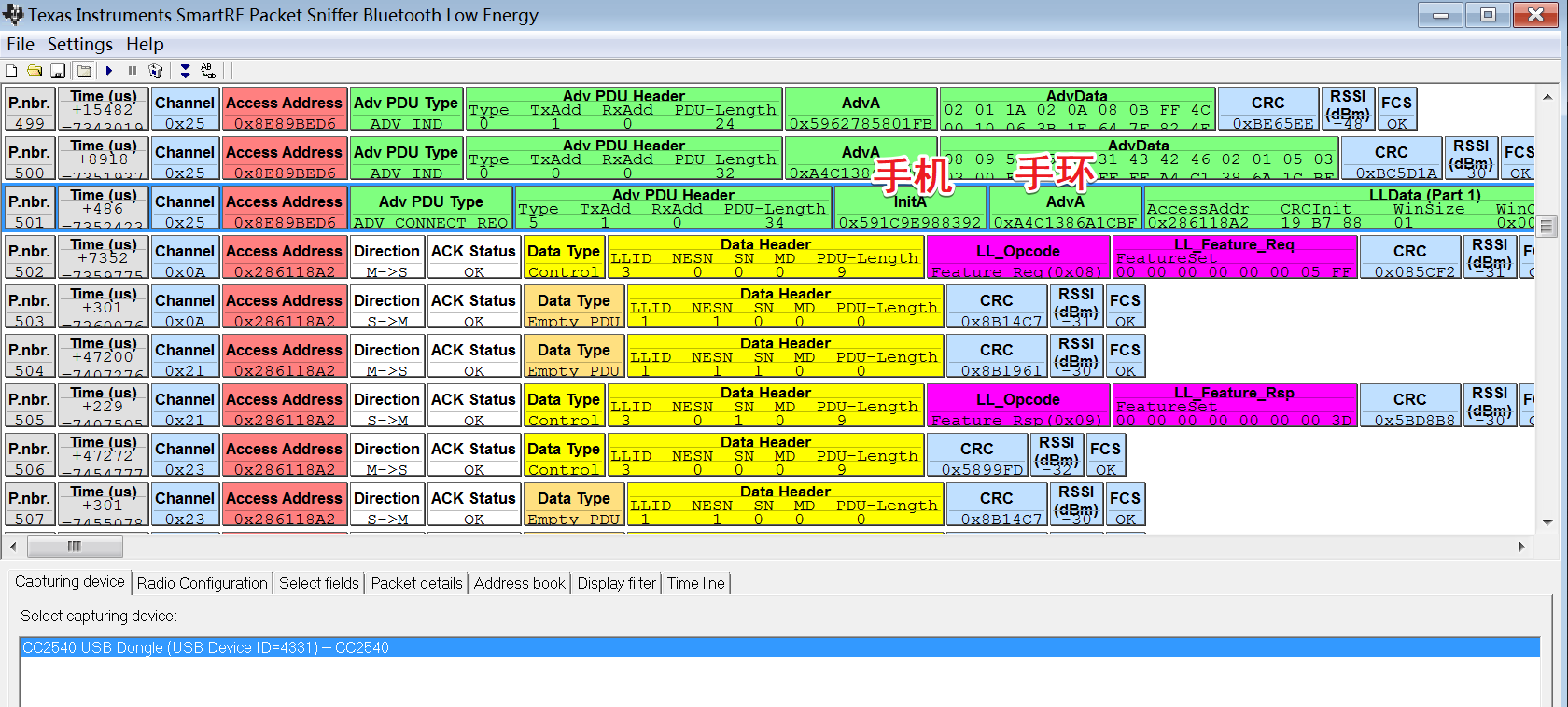
Task: Click the tabbed-folder toolbar icon beside Save
Action: pyautogui.click(x=84, y=71)
